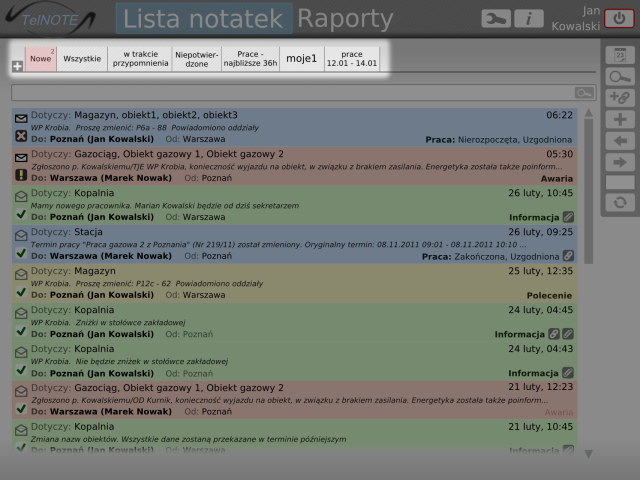Click attachment icon on 24 luty 04:45 note
Viewport: 640px width, 480px height.
click(x=568, y=334)
